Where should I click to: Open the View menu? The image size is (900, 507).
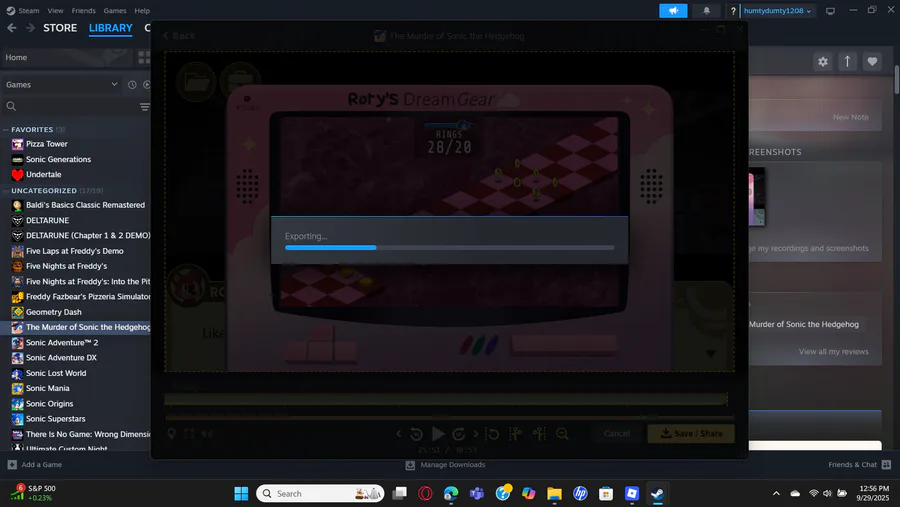point(55,10)
